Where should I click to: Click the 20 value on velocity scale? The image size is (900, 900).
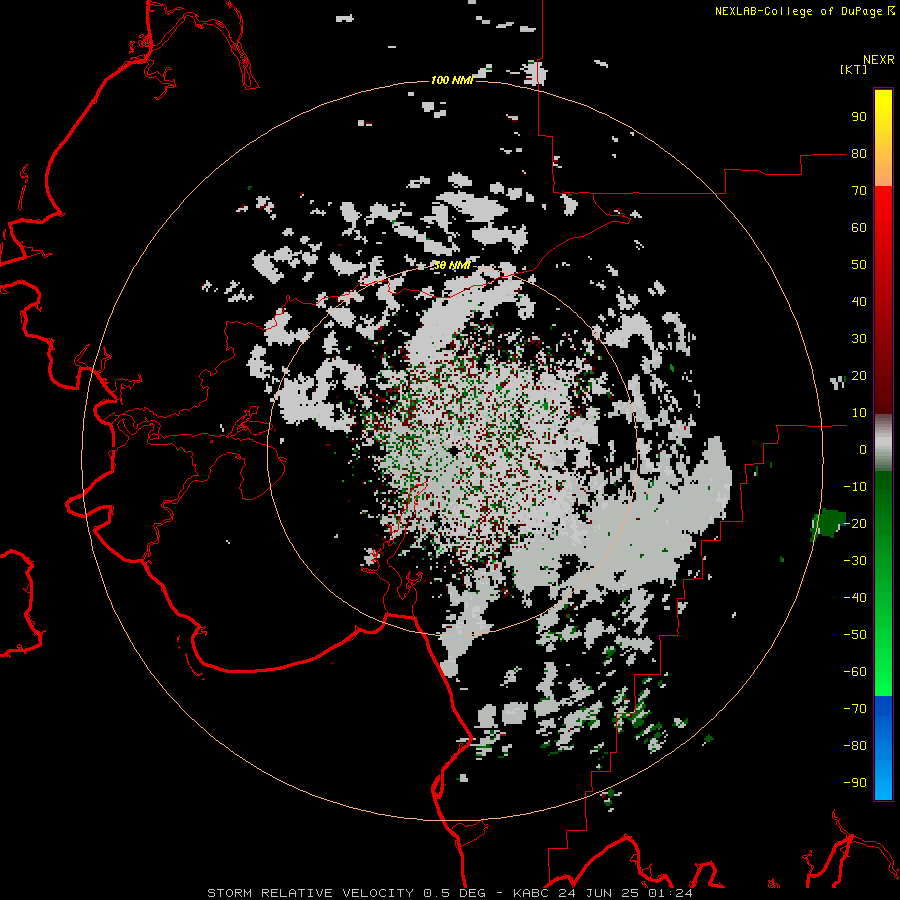859,375
